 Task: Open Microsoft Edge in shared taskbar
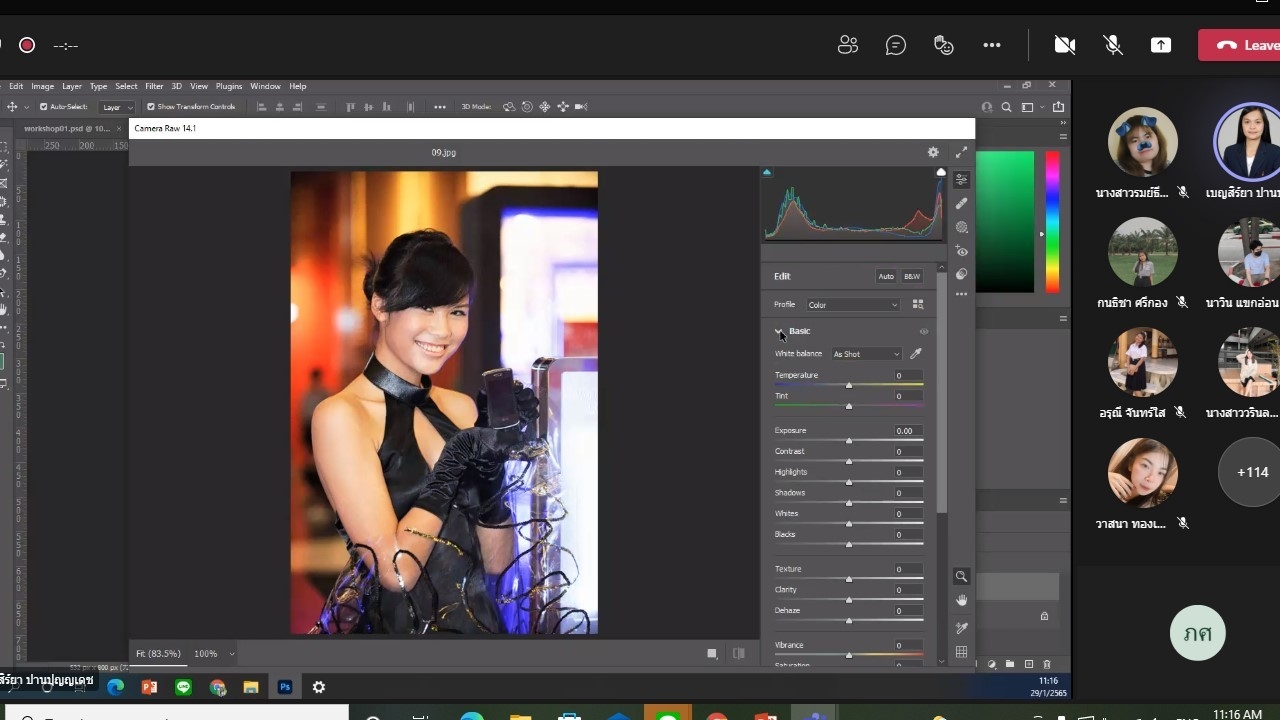pyautogui.click(x=115, y=687)
